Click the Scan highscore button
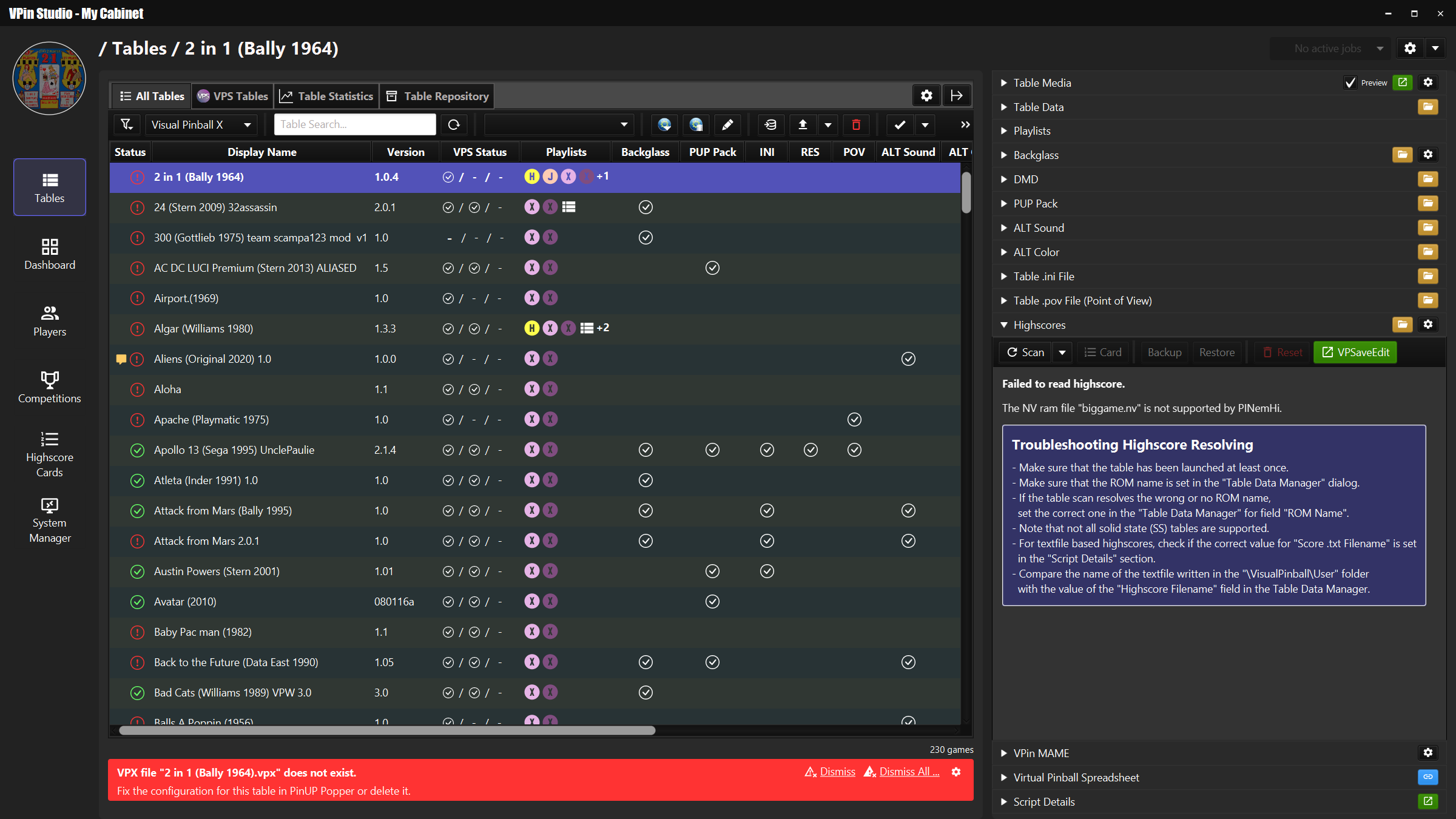Viewport: 1456px width, 819px height. click(x=1025, y=352)
